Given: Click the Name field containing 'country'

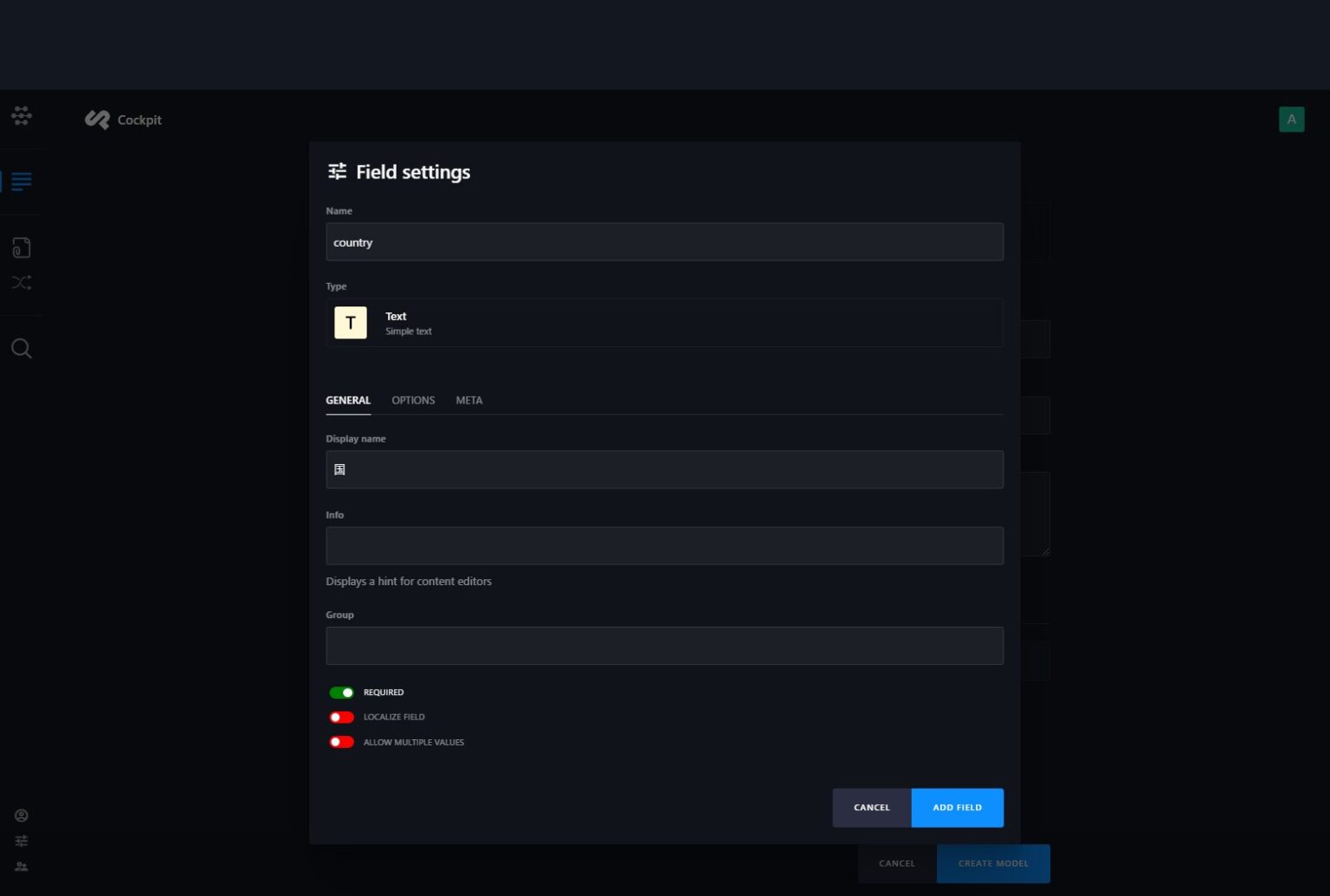Looking at the screenshot, I should tap(664, 242).
